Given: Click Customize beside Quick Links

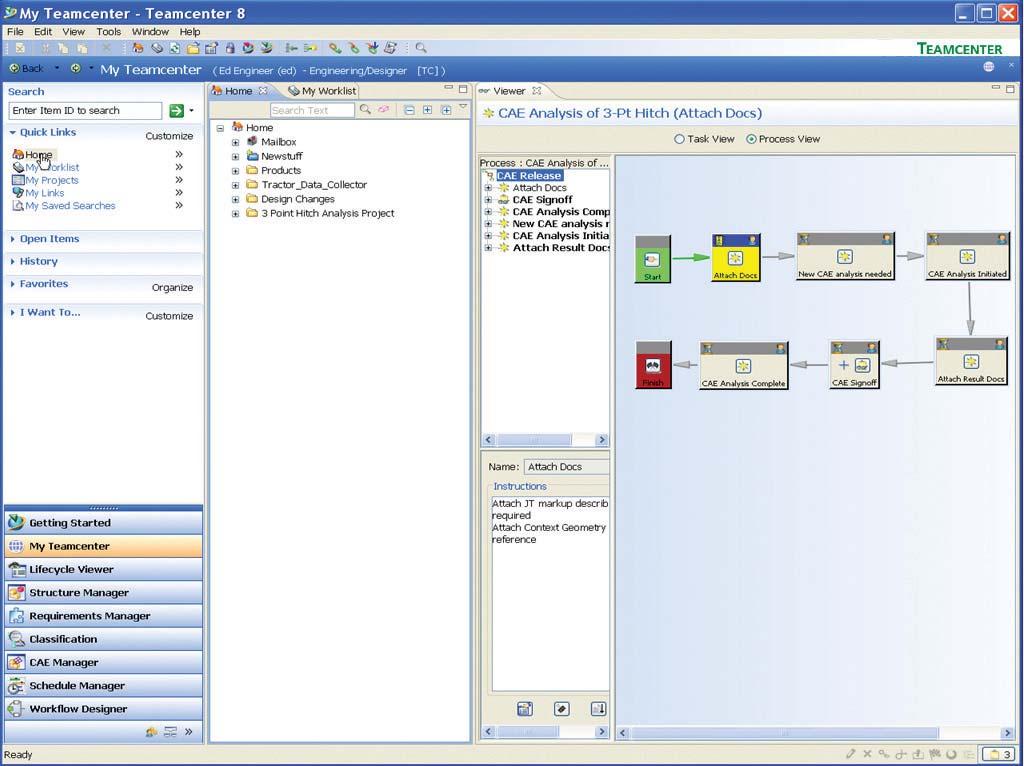Looking at the screenshot, I should (169, 136).
